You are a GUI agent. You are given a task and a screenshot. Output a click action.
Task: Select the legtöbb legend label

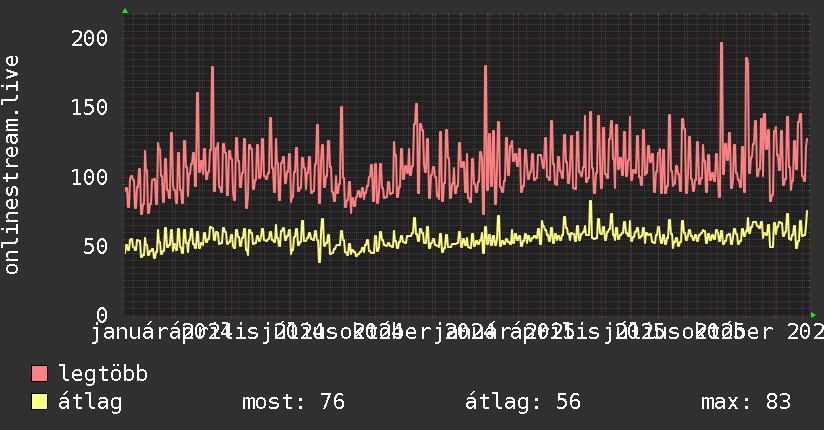pos(103,373)
